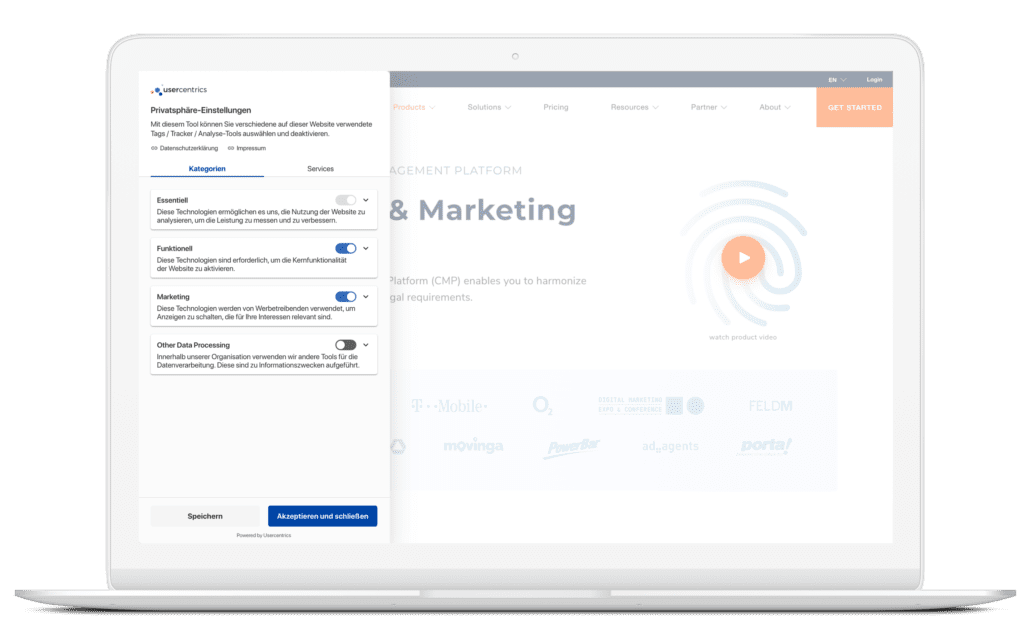The image size is (1030, 644).
Task: Disable the Funktionell category switch
Action: tap(346, 248)
